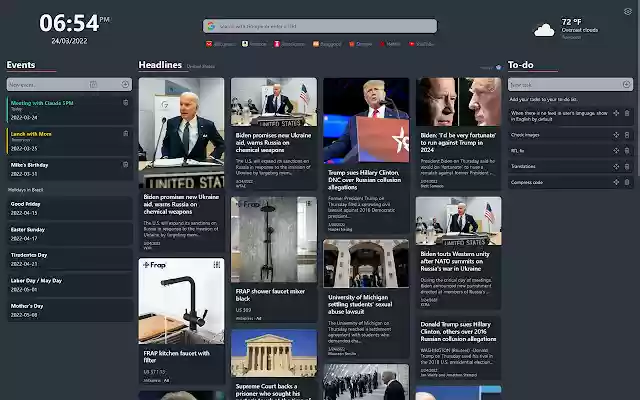Click the To-do section heading

(520, 65)
